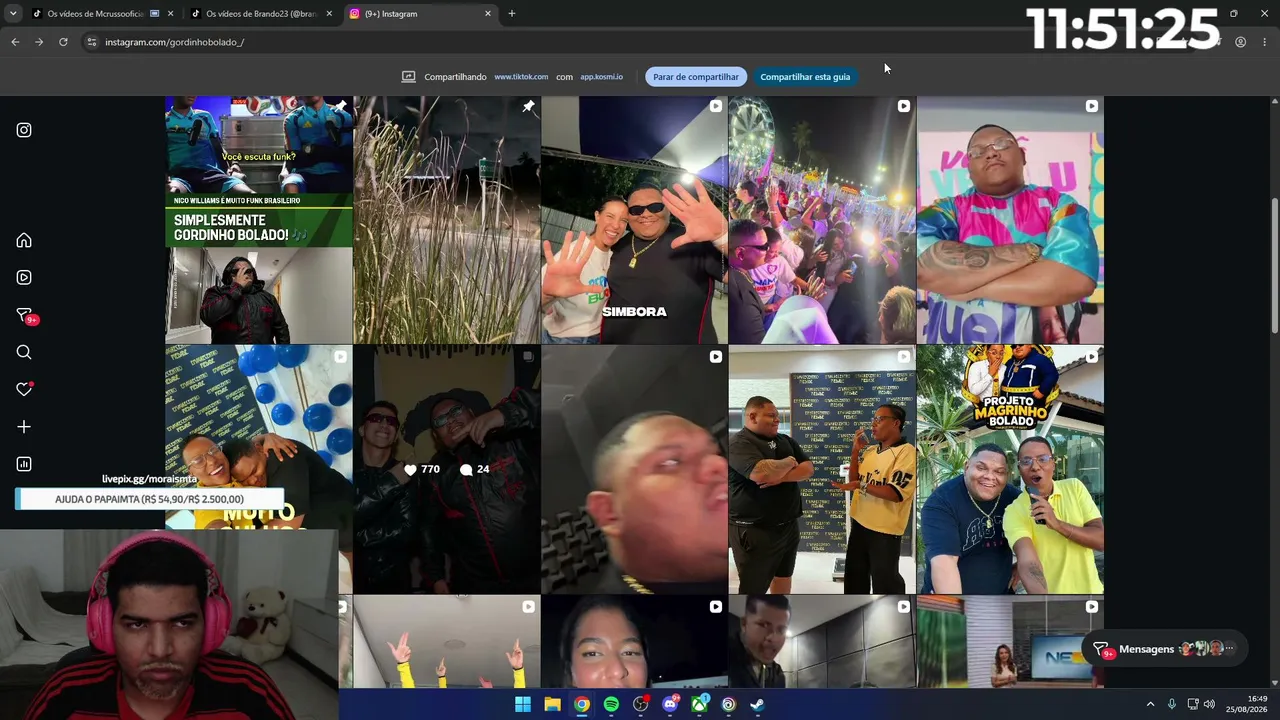Click the address bar URL field
Image resolution: width=1280 pixels, height=720 pixels.
(640, 42)
